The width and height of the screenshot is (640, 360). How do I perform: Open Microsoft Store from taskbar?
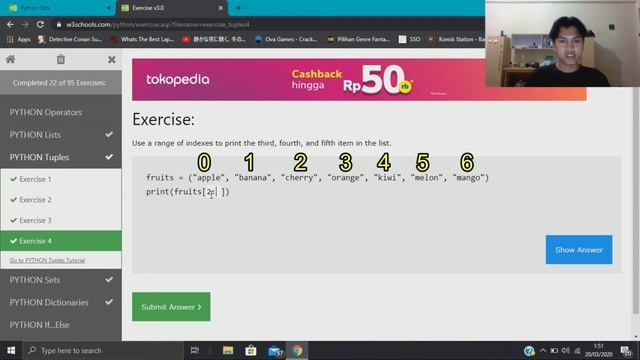click(251, 350)
